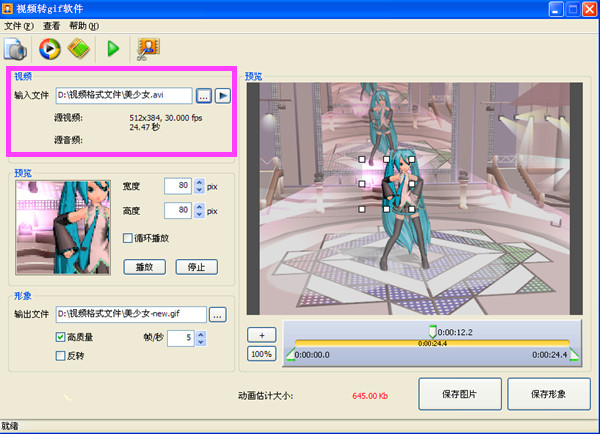Click the large video preview frame
Viewport: 600px width, 434px height.
coord(415,199)
